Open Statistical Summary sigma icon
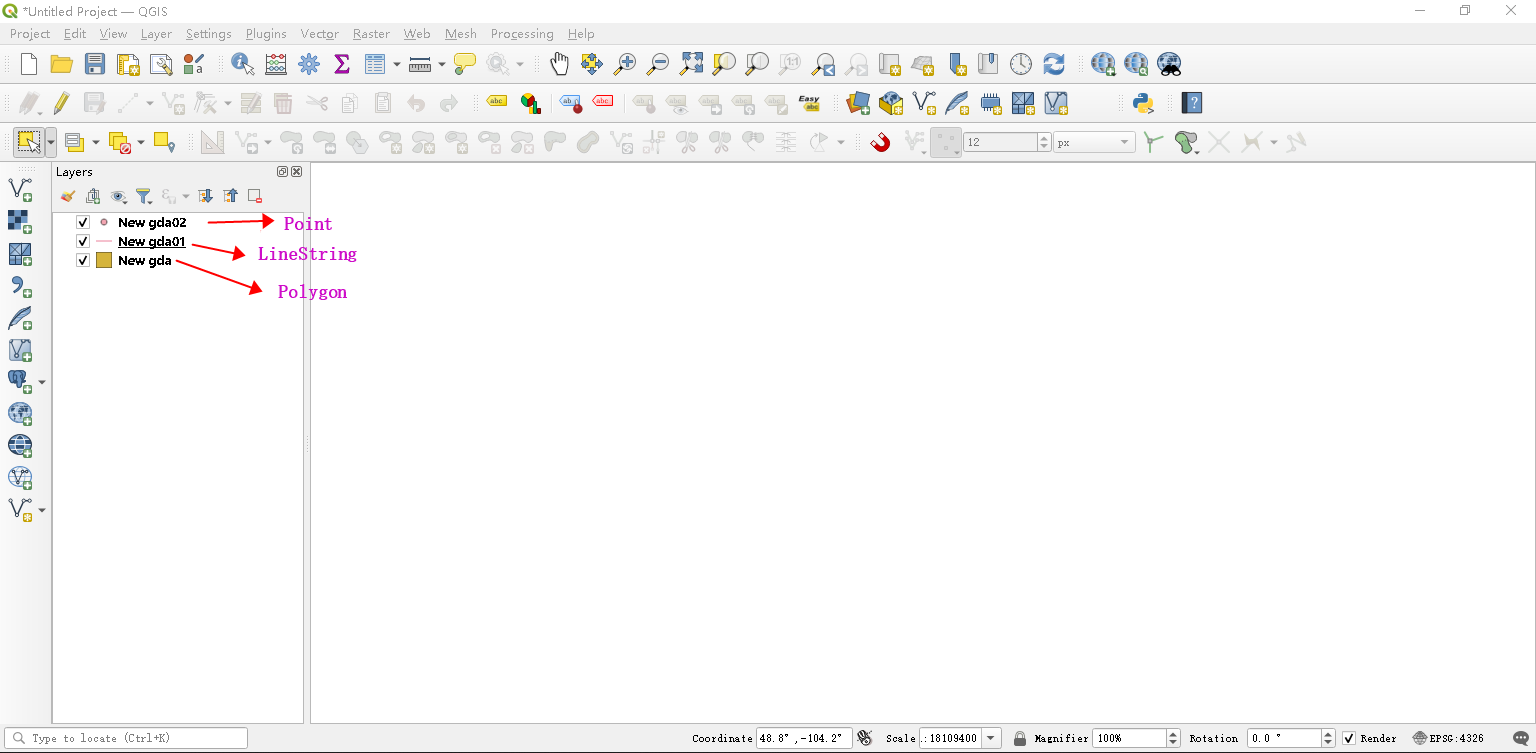This screenshot has width=1536, height=753. click(342, 64)
